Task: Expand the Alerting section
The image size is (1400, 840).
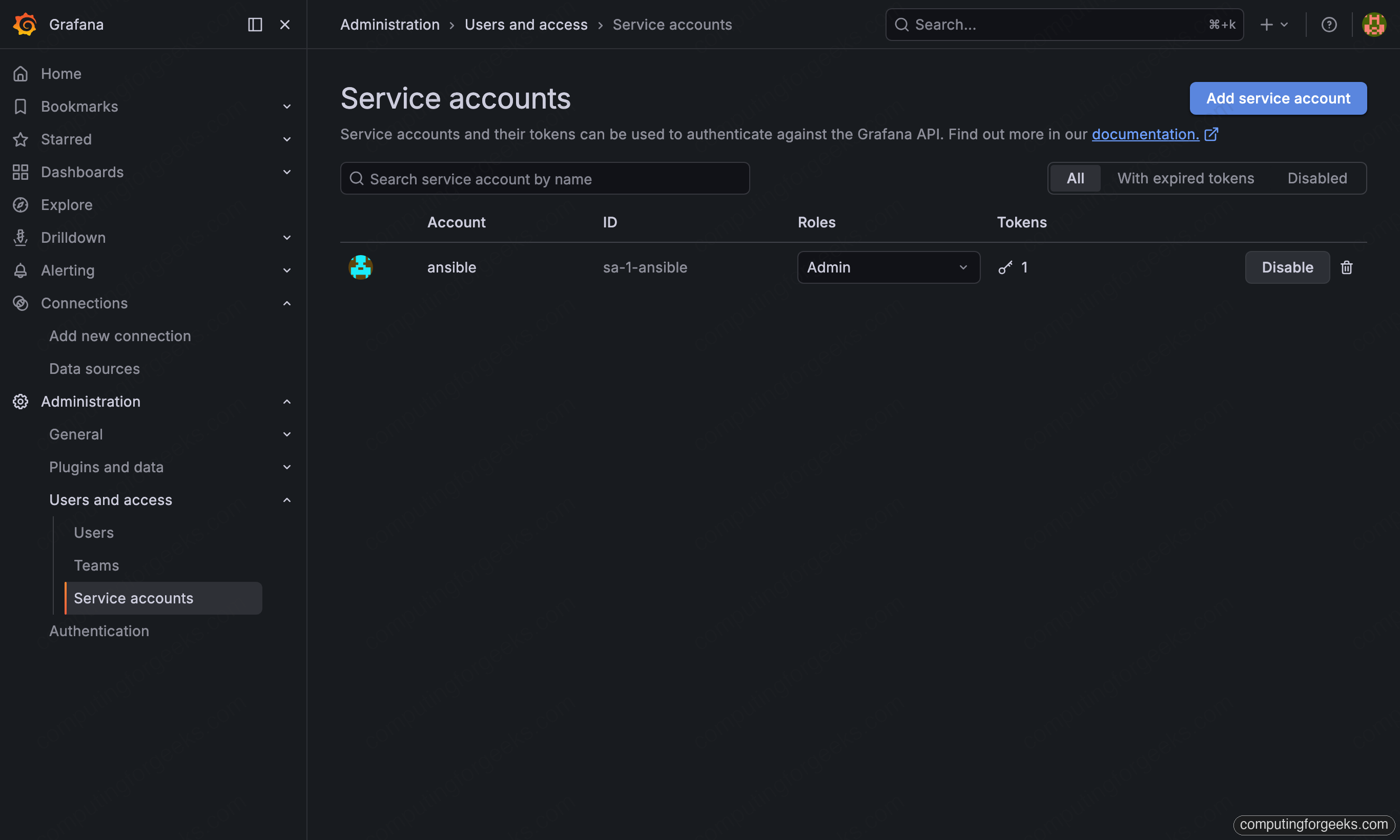Action: pos(287,270)
